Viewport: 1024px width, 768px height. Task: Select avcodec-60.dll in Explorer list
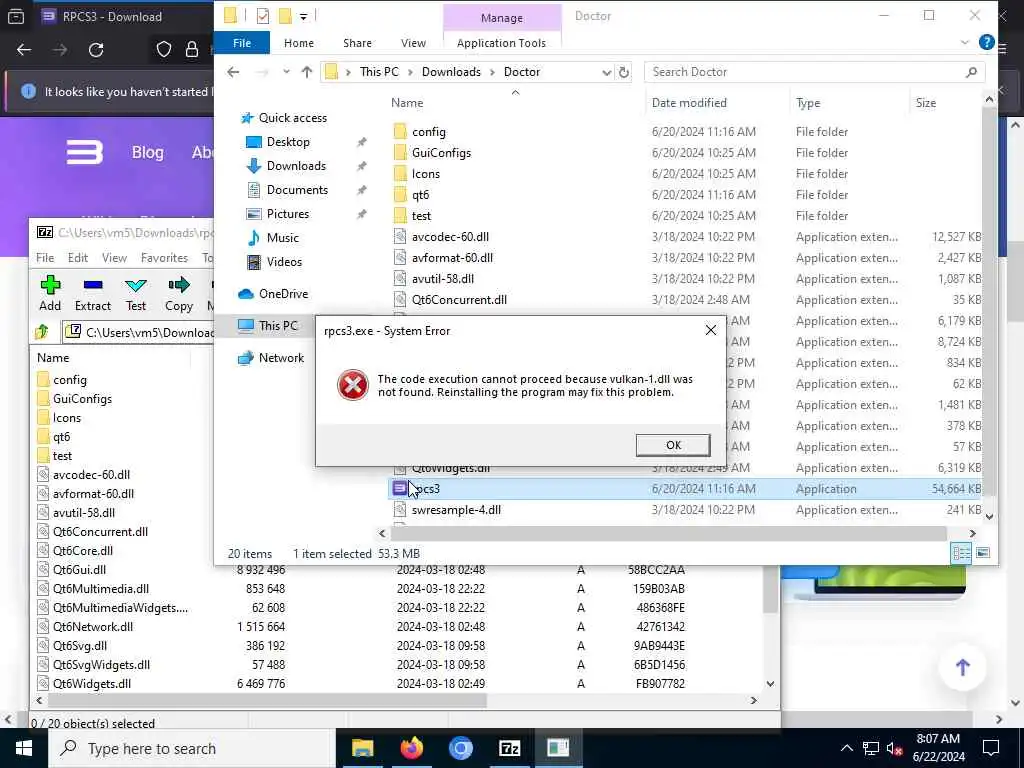click(450, 237)
